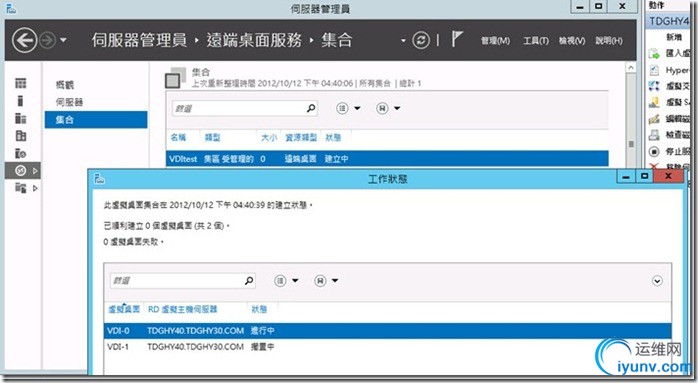The image size is (698, 383).
Task: Click the 集合 tile icon beside the heading
Action: [175, 77]
